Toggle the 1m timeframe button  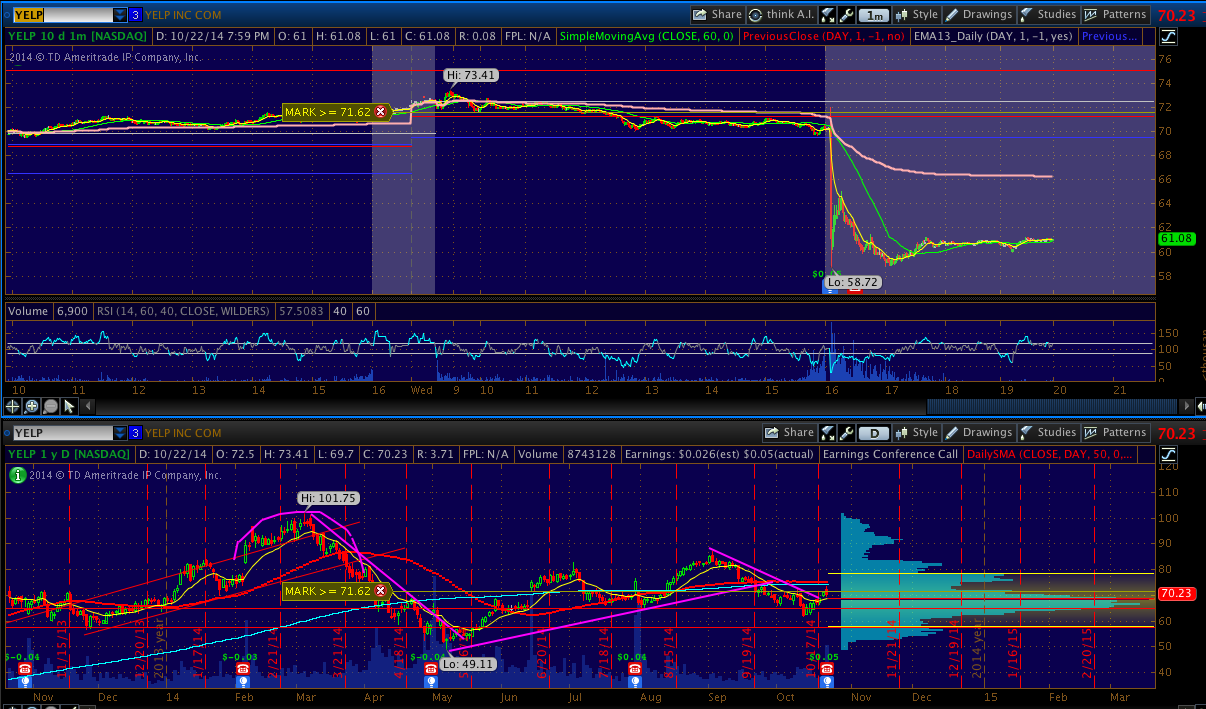tap(874, 15)
